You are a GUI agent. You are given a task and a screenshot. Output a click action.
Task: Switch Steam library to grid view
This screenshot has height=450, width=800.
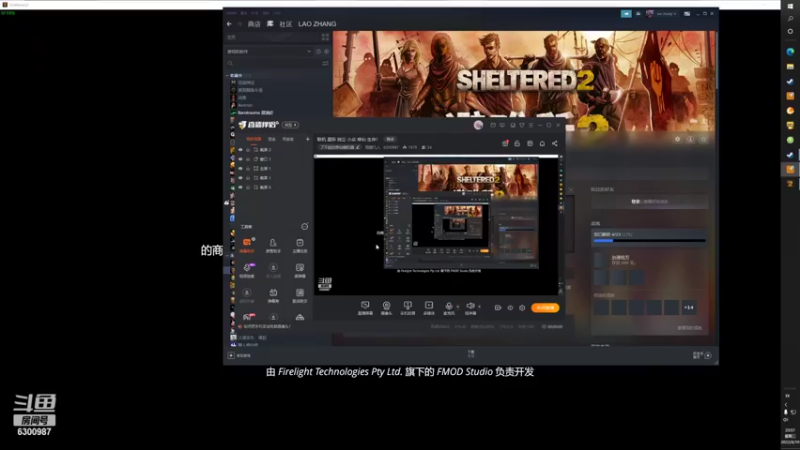(x=325, y=37)
